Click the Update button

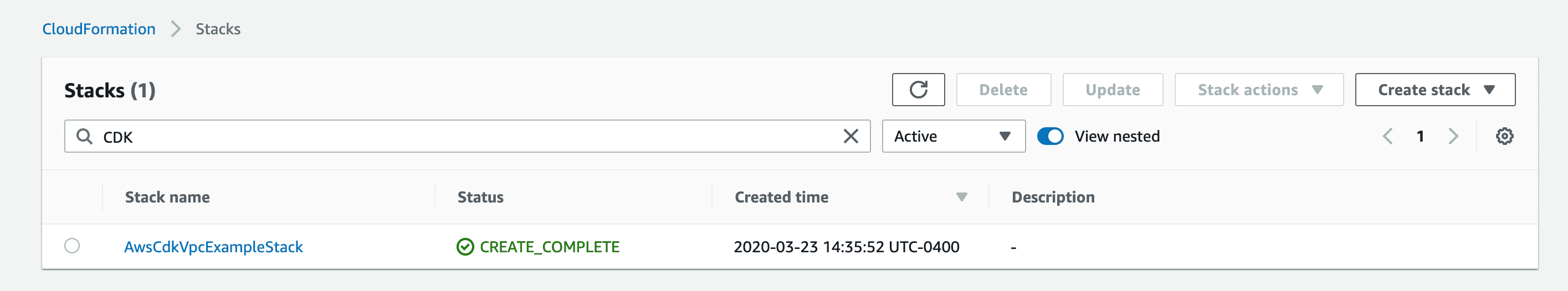tap(1112, 90)
